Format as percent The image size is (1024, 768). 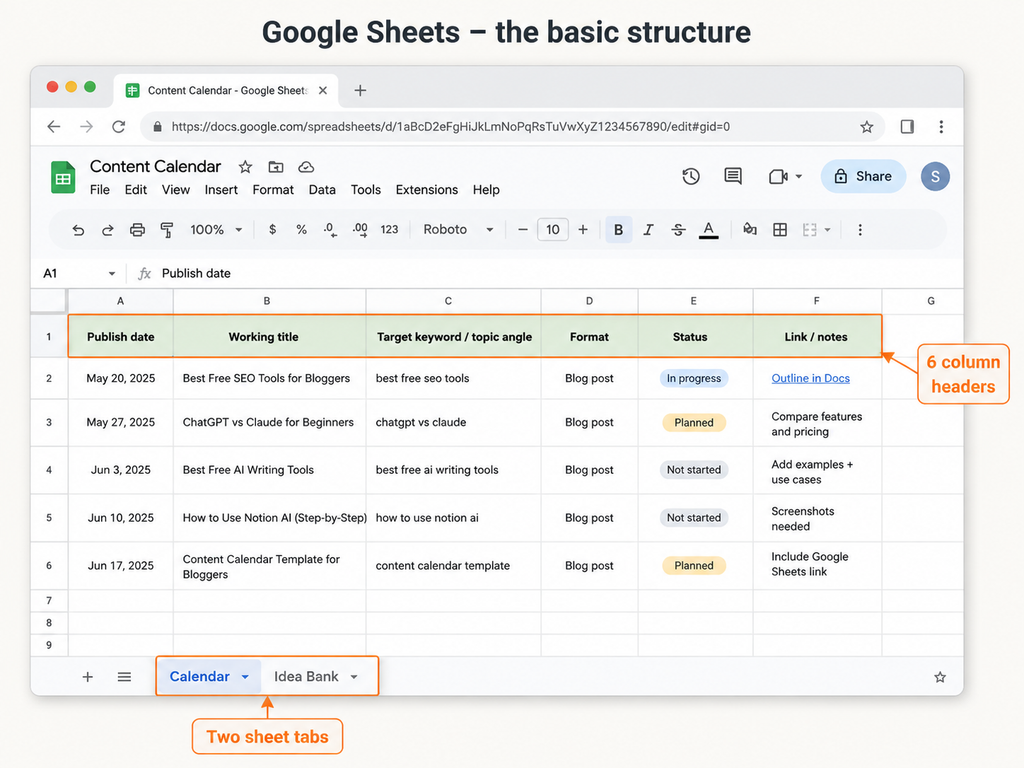(x=301, y=230)
